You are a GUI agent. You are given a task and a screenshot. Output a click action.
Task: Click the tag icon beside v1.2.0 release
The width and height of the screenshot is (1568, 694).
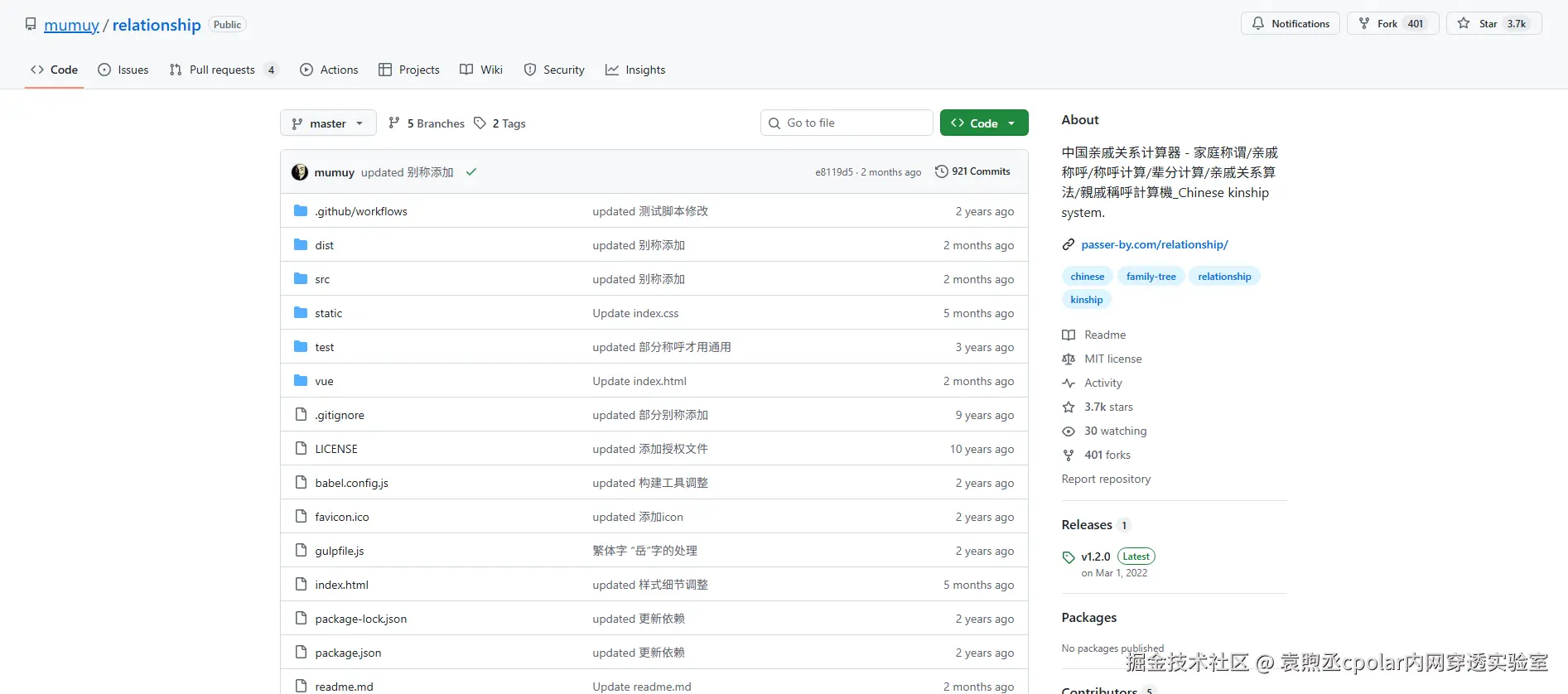[1069, 557]
